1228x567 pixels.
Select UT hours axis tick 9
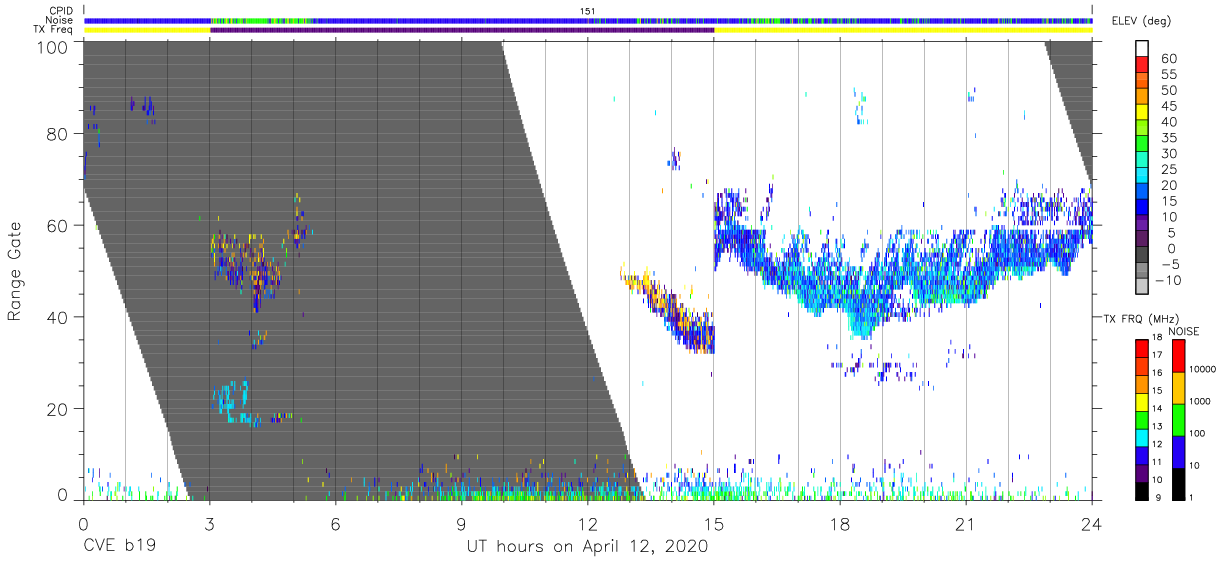(x=461, y=524)
